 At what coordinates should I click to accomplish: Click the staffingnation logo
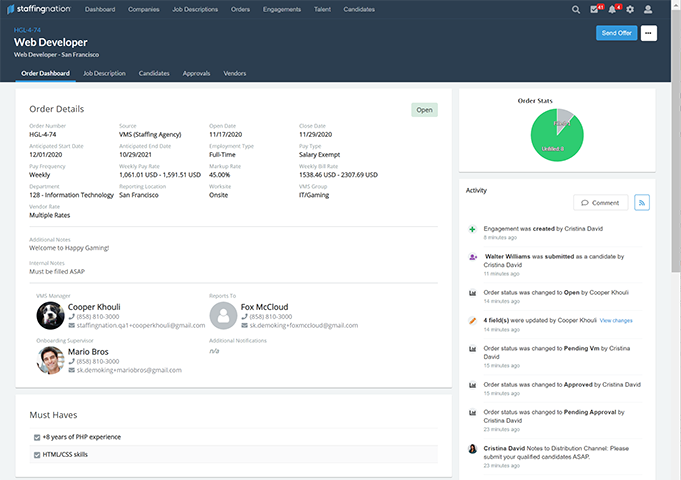(x=38, y=9)
